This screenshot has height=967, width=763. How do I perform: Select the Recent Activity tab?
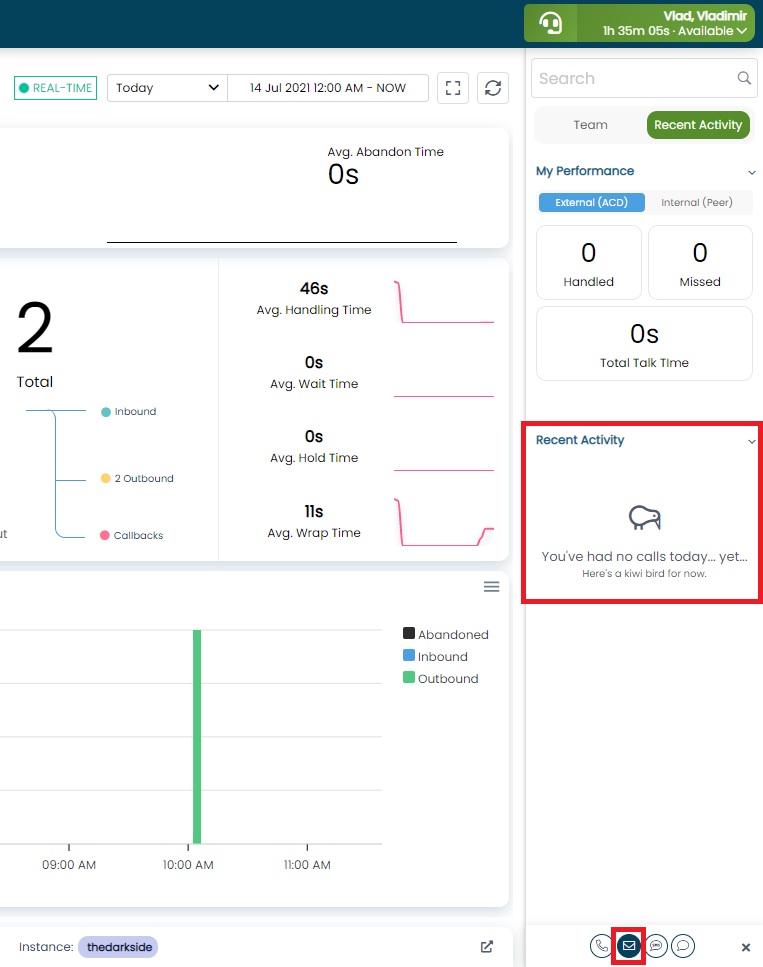pyautogui.click(x=698, y=125)
